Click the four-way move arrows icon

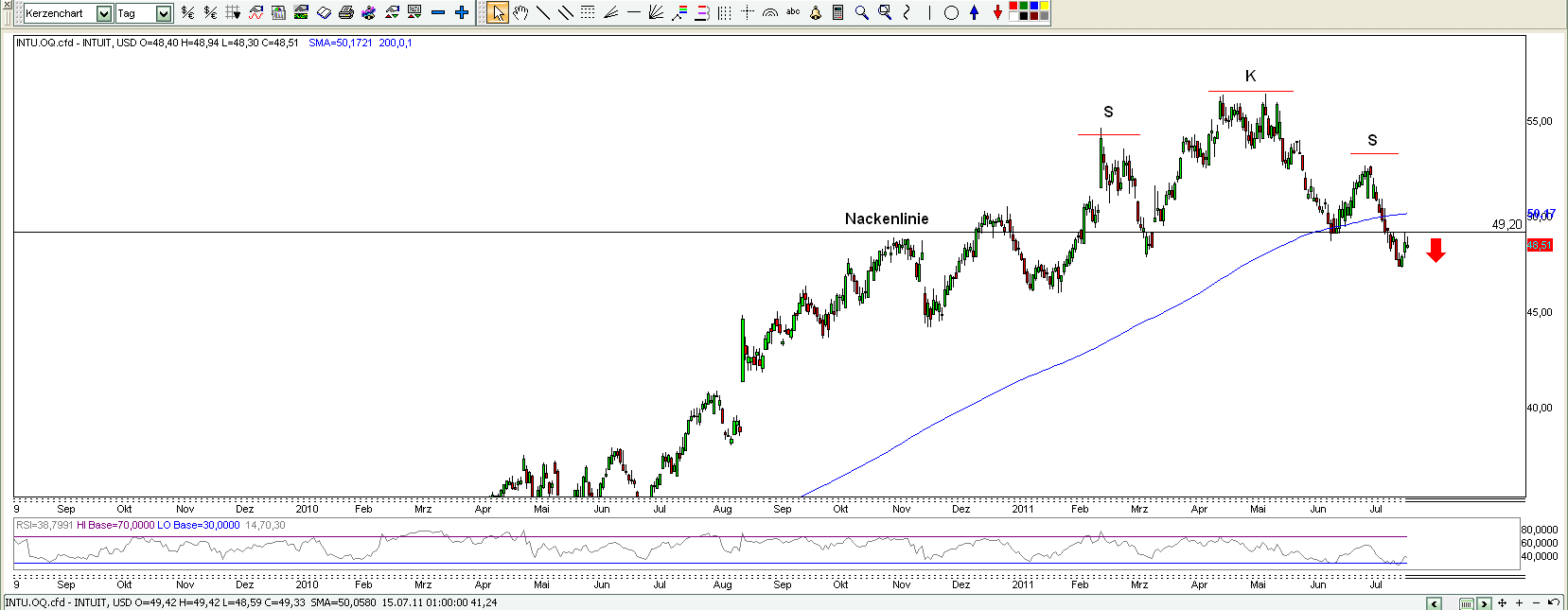tap(1502, 602)
